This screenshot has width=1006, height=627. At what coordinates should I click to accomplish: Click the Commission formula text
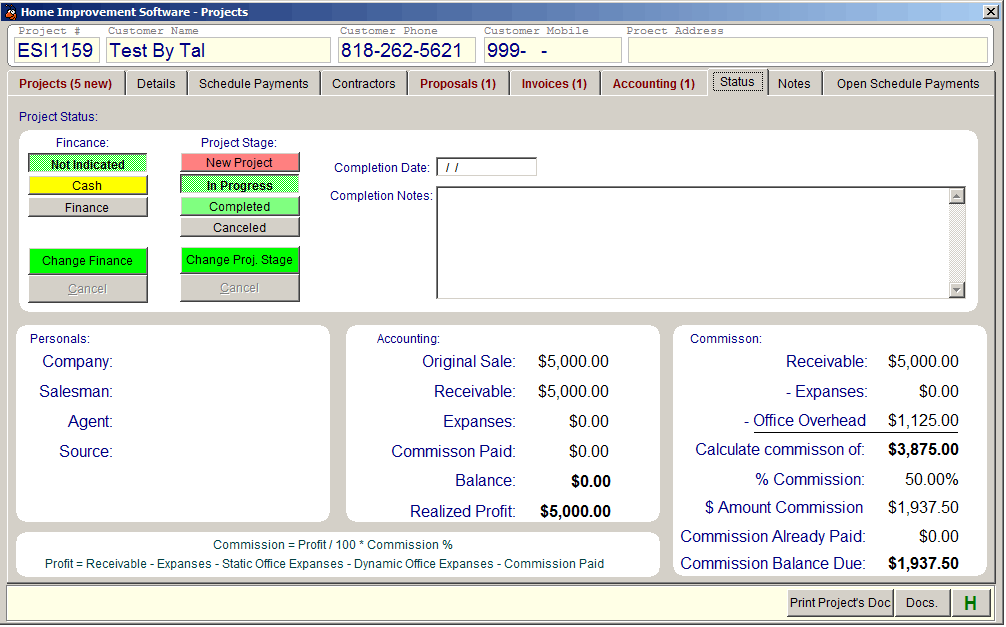coord(333,544)
